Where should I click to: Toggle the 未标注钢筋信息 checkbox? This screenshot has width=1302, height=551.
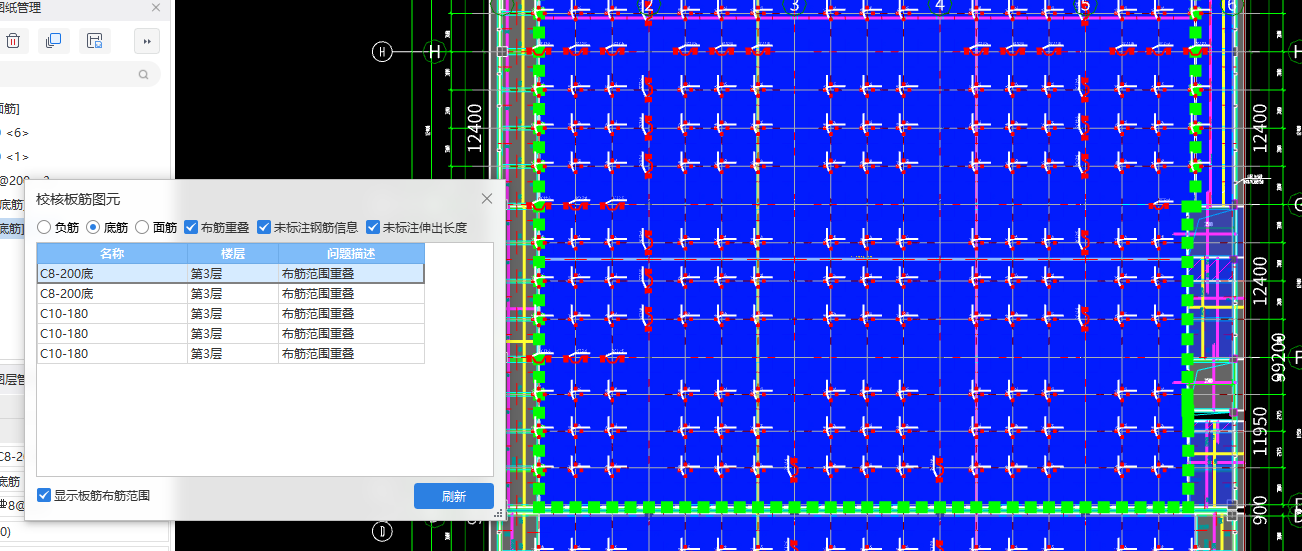tap(264, 228)
